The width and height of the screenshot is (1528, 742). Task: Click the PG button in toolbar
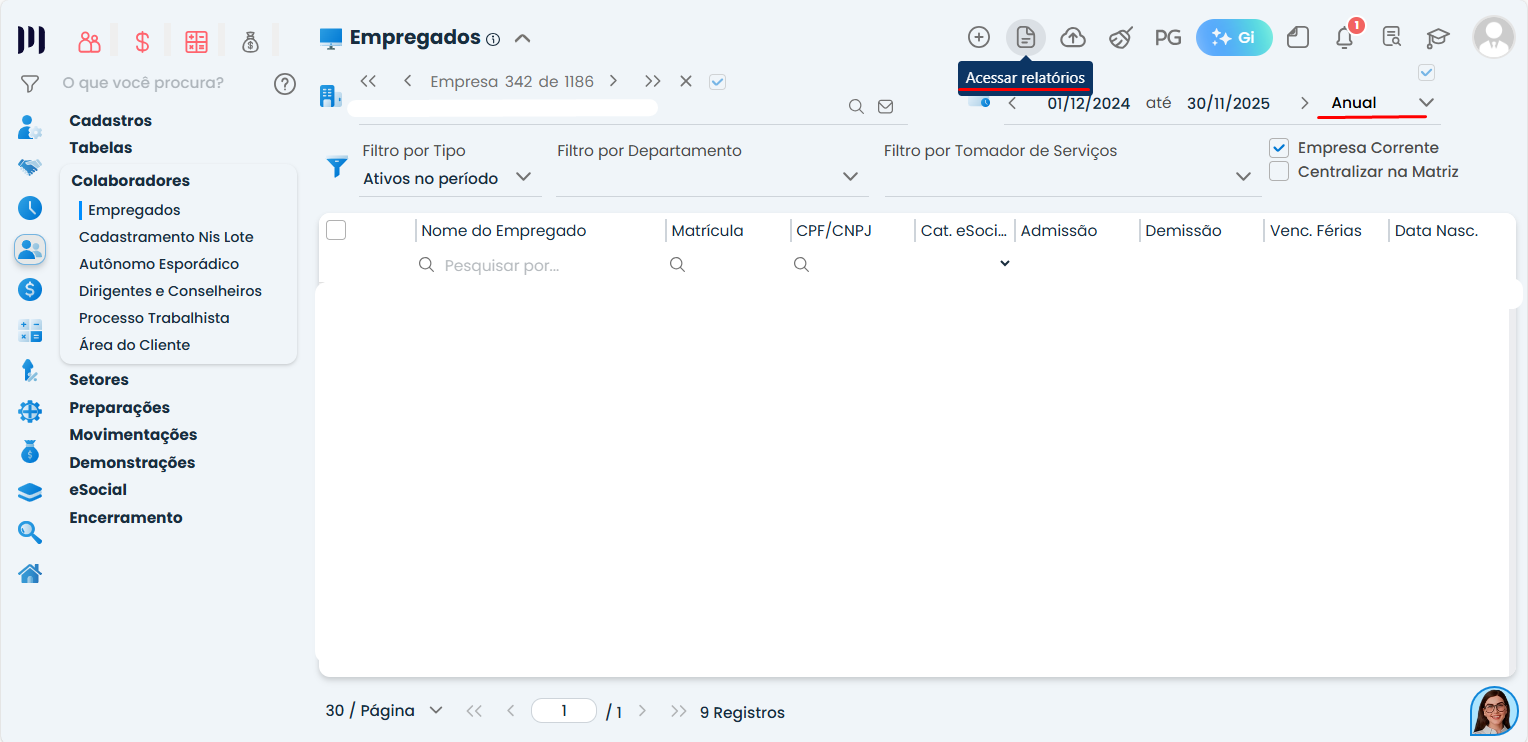(x=1167, y=38)
